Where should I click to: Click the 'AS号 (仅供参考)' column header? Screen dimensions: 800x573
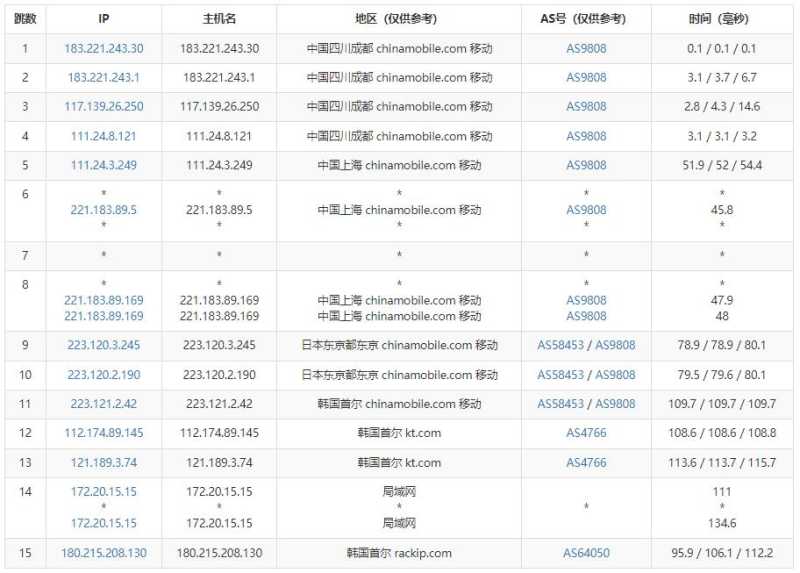click(586, 19)
